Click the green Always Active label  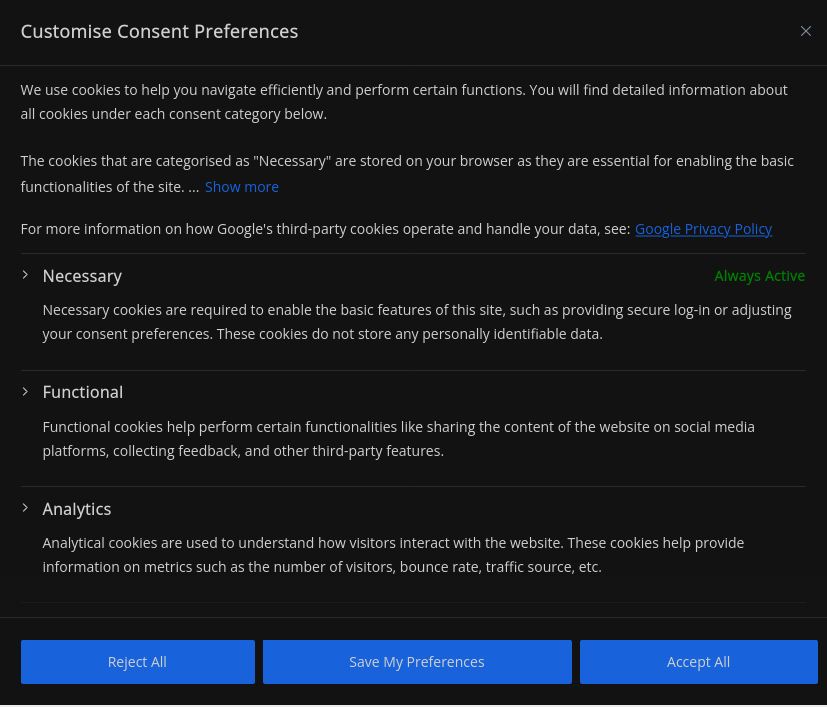759,276
